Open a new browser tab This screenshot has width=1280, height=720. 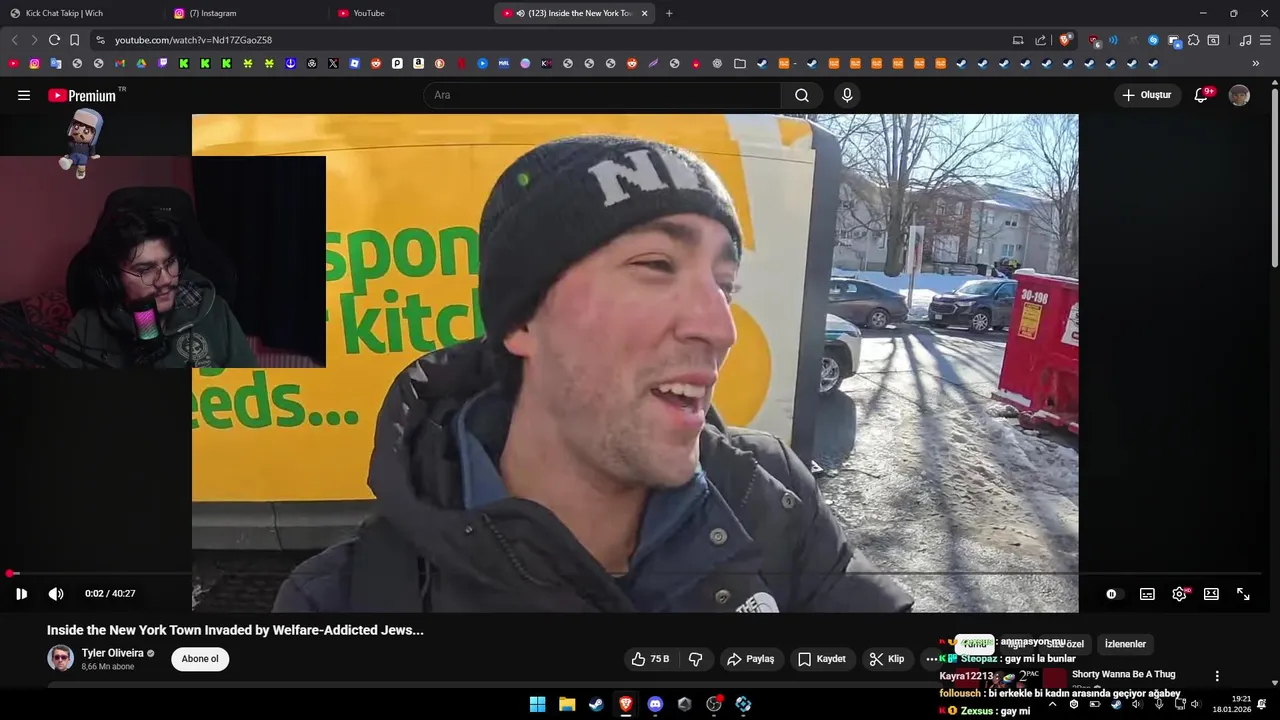click(669, 13)
